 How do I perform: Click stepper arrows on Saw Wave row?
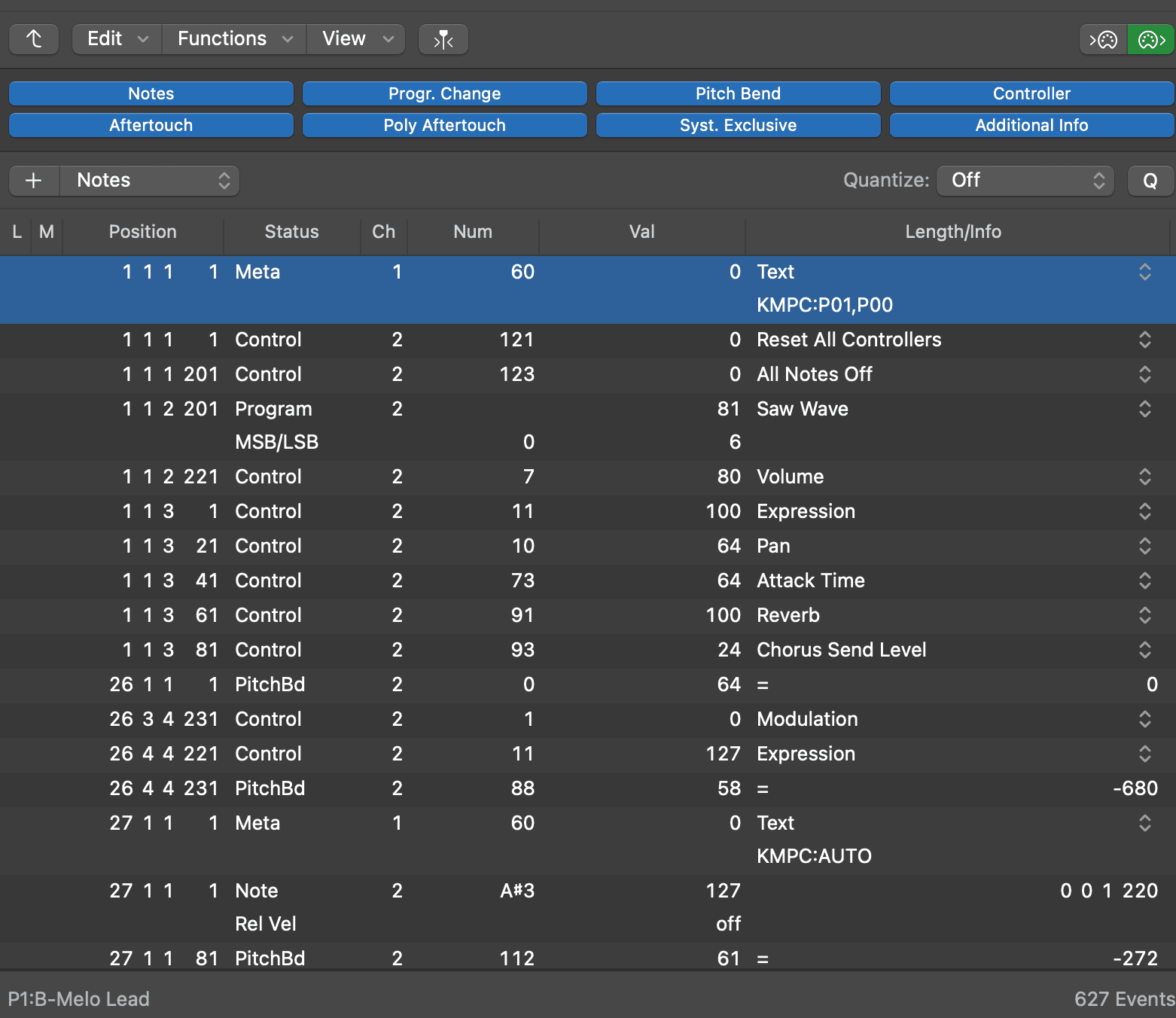(x=1144, y=409)
